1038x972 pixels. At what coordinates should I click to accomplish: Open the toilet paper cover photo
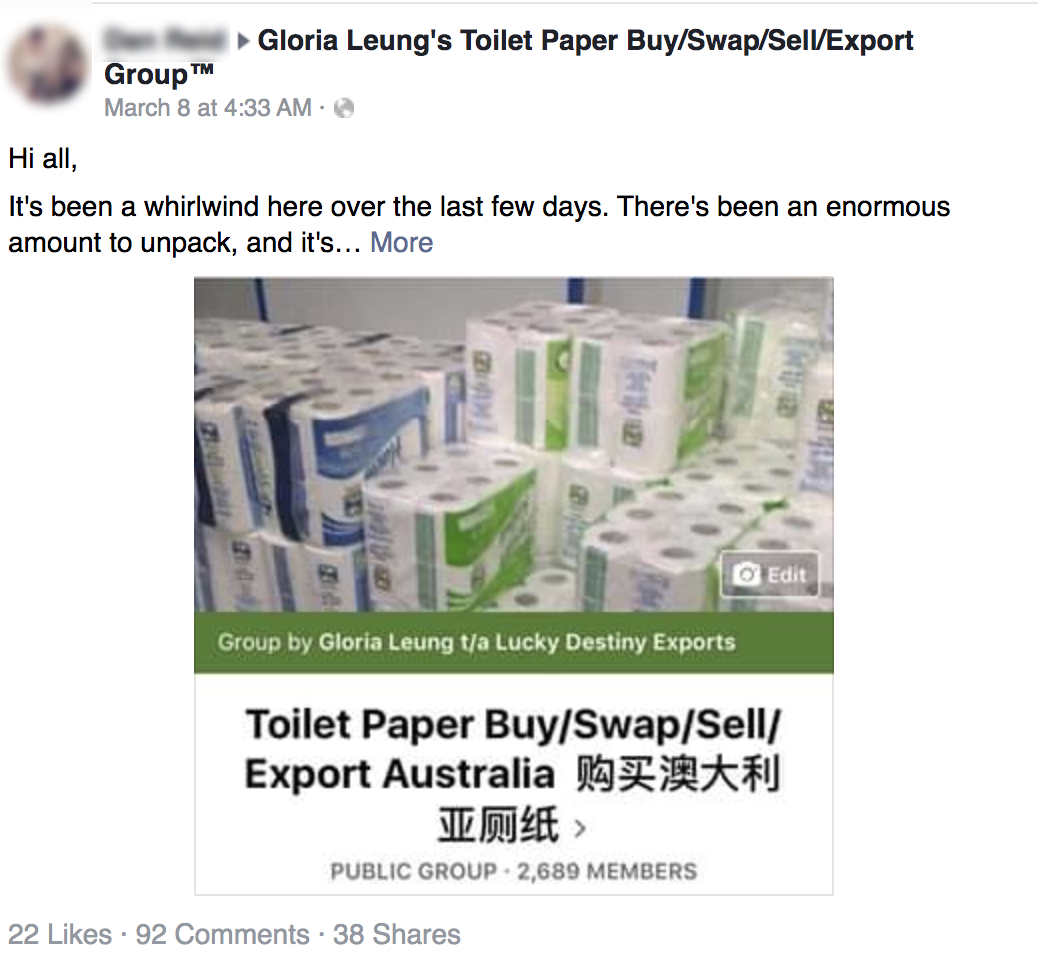pos(514,444)
